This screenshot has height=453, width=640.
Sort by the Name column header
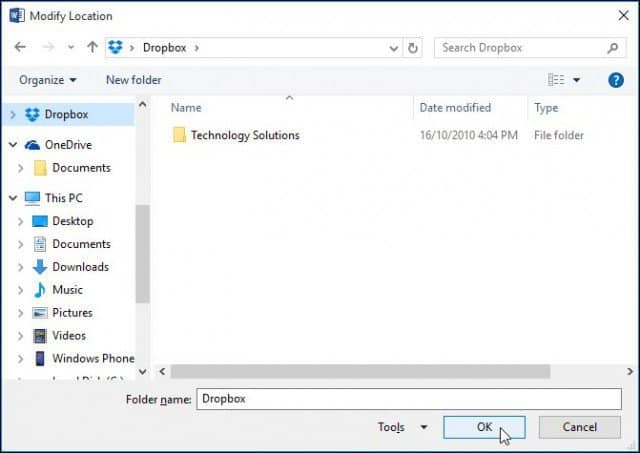click(186, 108)
